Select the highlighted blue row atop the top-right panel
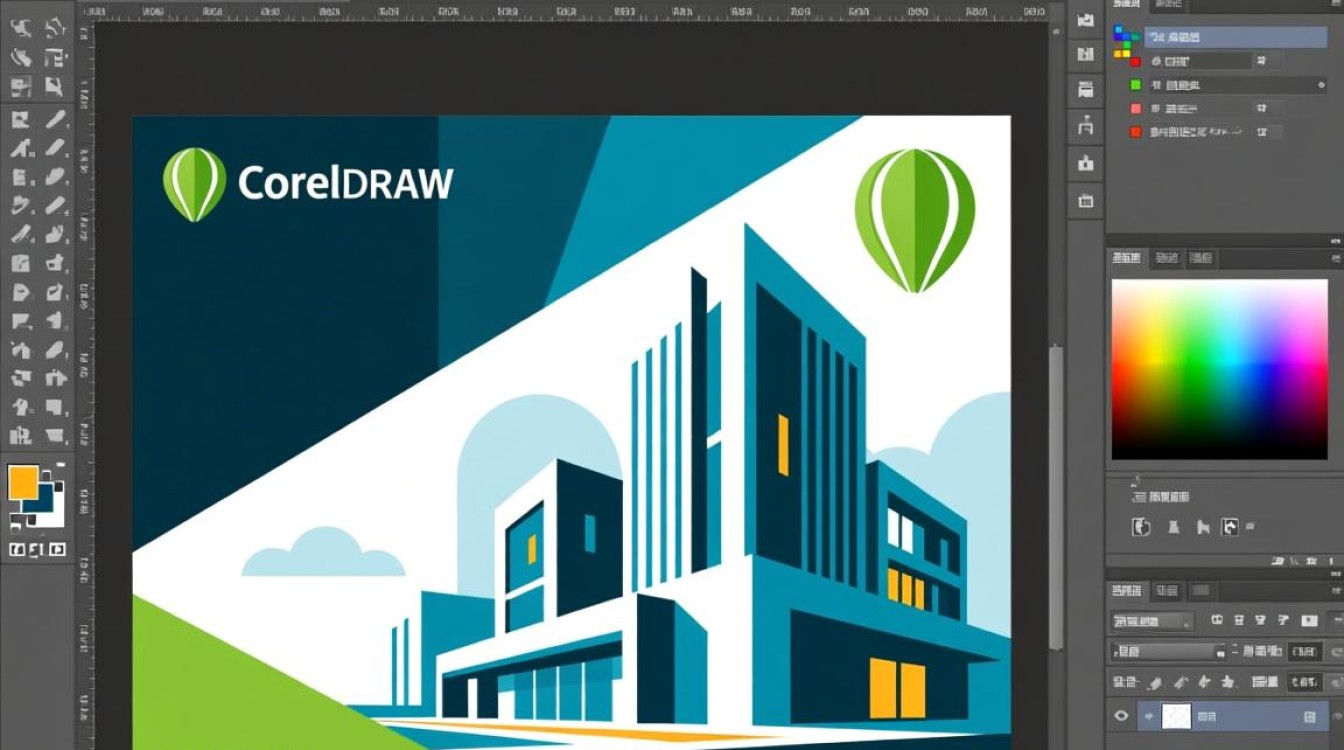Screen dimensions: 1344x750 (x=1236, y=37)
